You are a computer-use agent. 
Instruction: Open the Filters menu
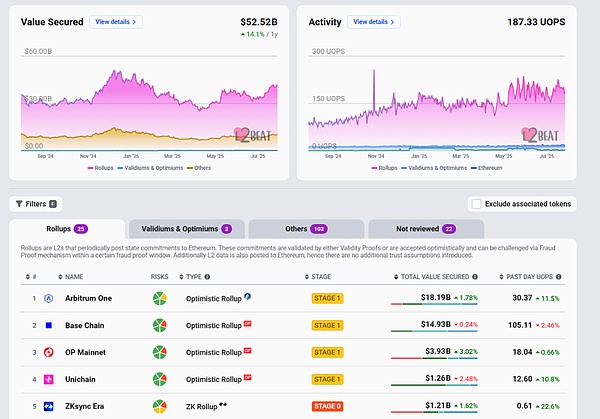point(35,203)
